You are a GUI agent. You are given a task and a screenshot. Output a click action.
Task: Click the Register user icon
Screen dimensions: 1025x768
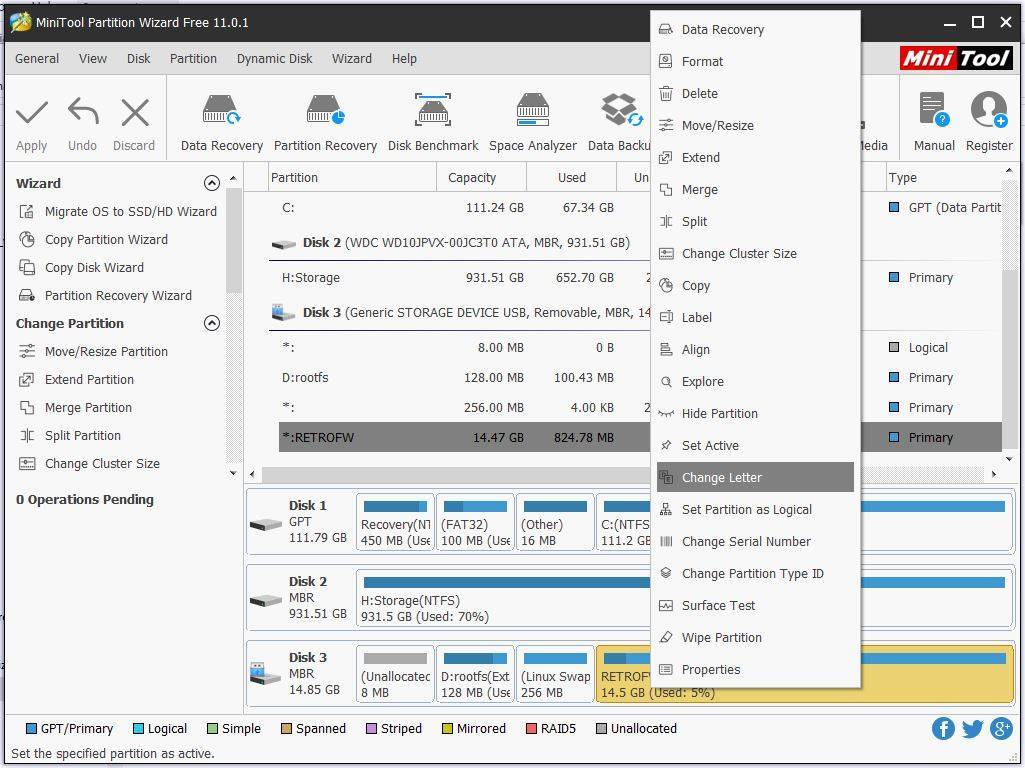click(x=989, y=109)
